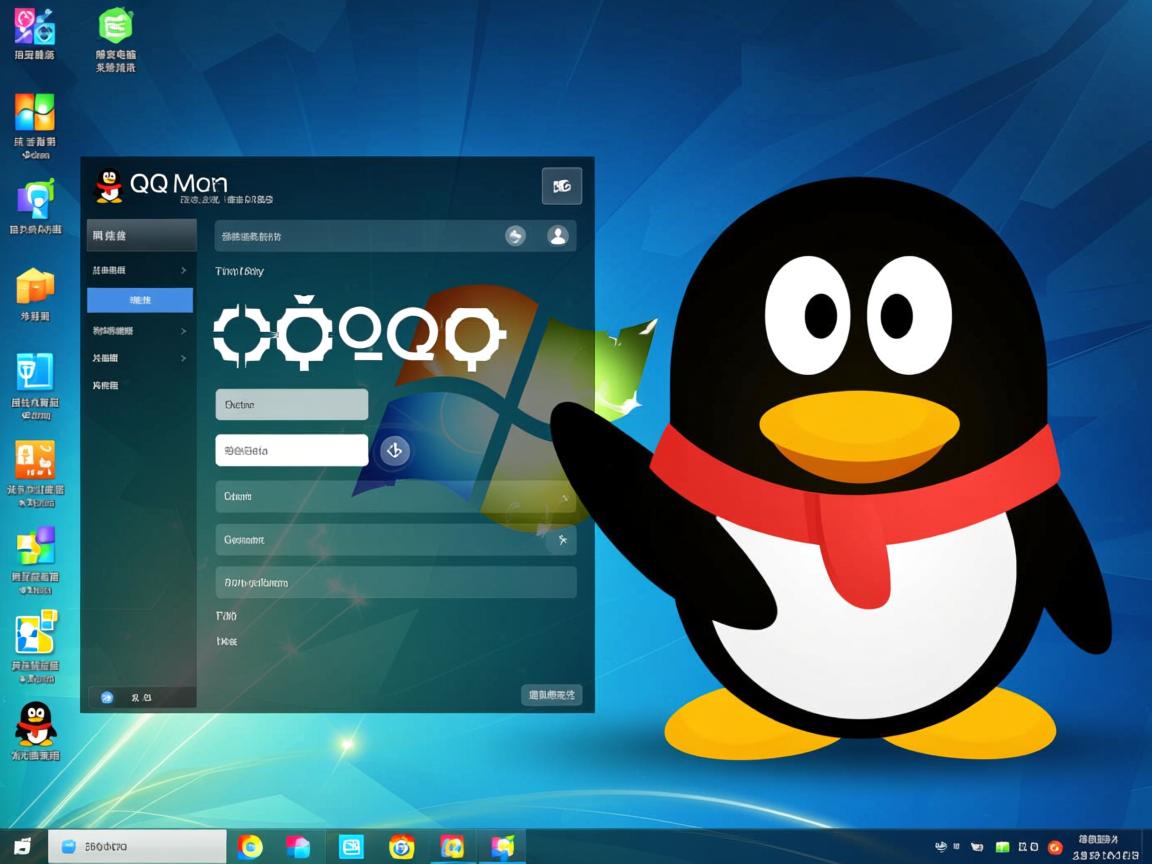Screen dimensions: 1152x864
Task: Click the Start button on the taskbar
Action: point(22,847)
